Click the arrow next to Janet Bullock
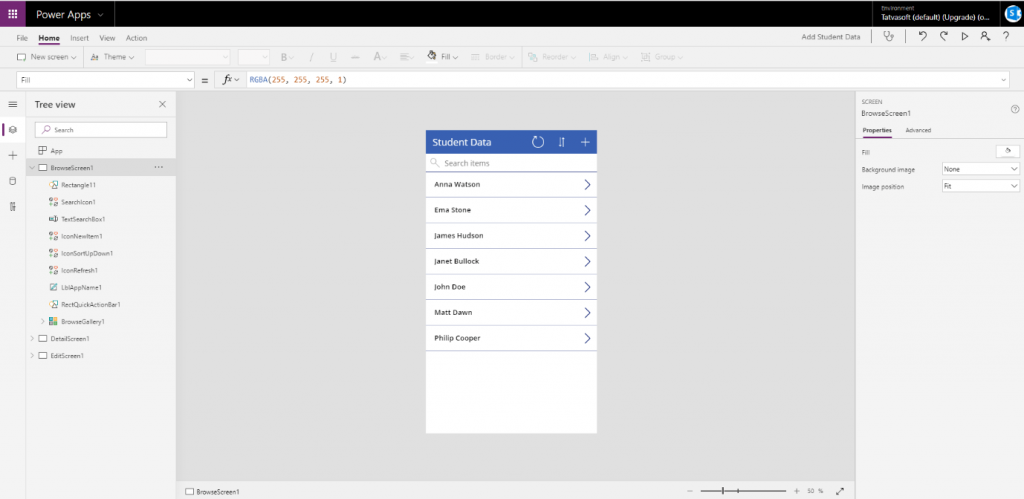Image resolution: width=1024 pixels, height=499 pixels. point(587,261)
